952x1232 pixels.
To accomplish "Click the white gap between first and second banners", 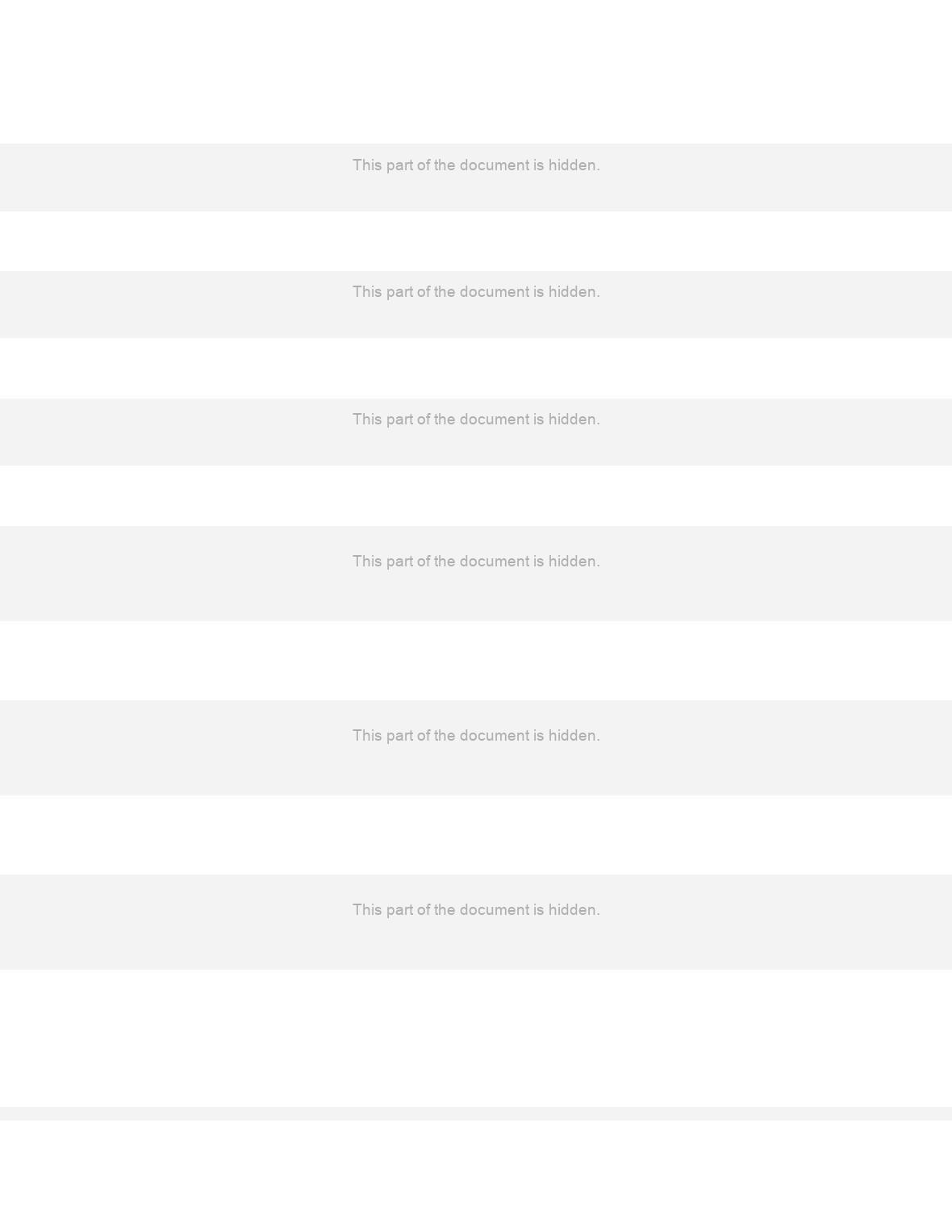I will [476, 241].
